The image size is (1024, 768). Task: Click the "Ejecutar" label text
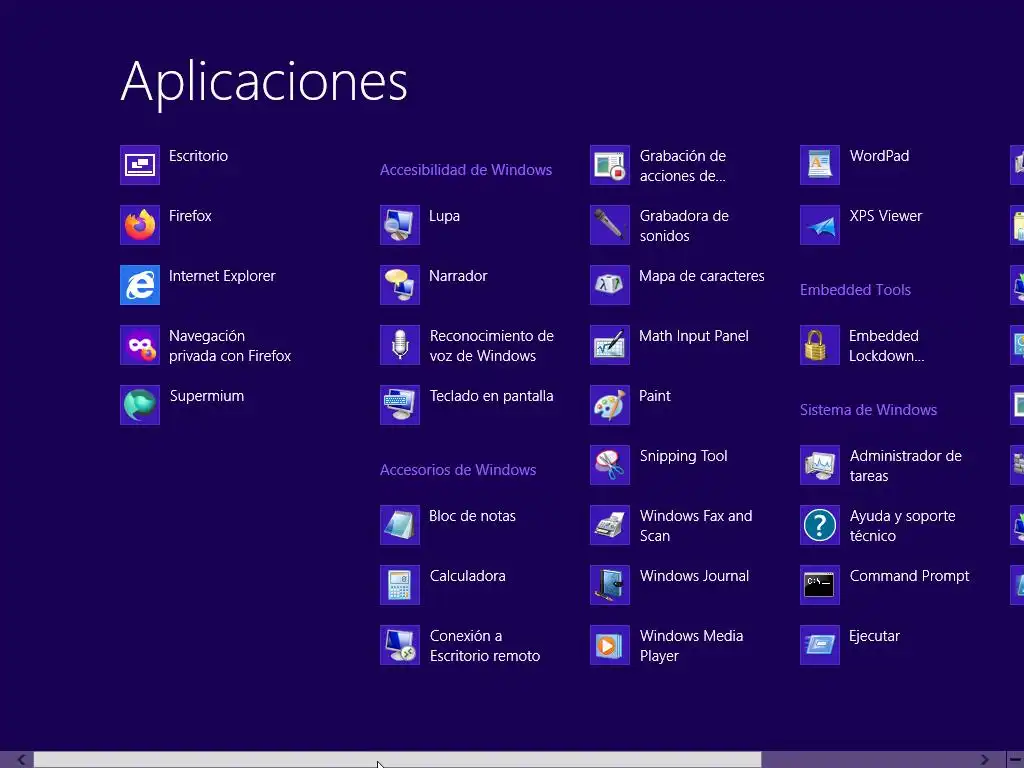pyautogui.click(x=874, y=637)
